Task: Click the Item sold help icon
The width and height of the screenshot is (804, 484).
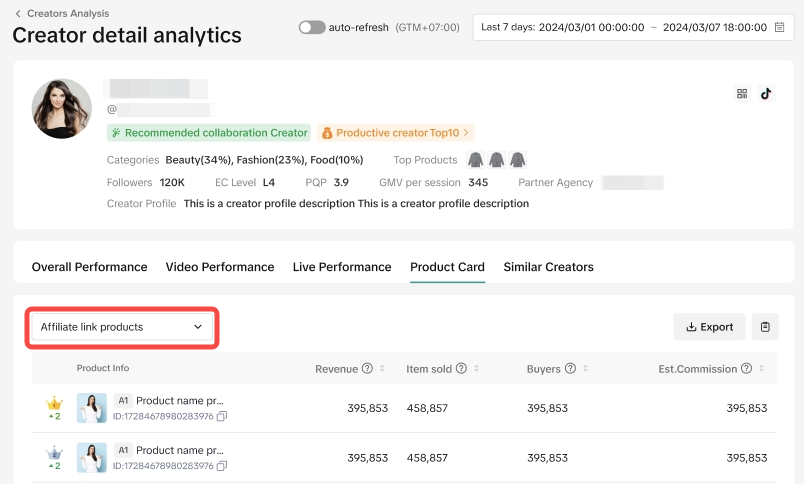Action: (x=461, y=369)
